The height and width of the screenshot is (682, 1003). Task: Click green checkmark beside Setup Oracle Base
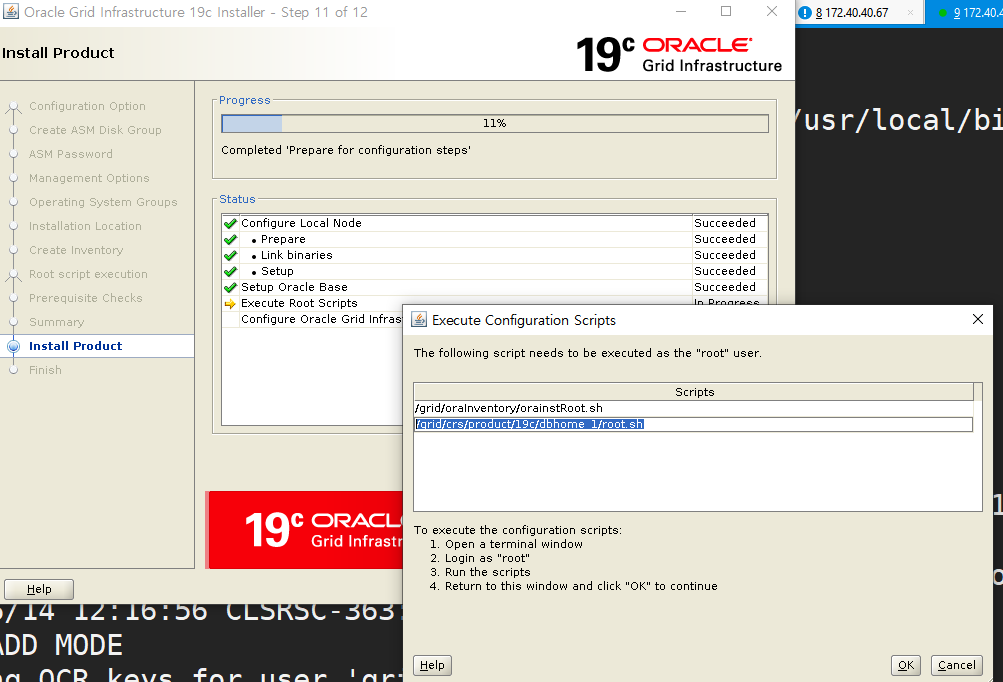tap(230, 287)
